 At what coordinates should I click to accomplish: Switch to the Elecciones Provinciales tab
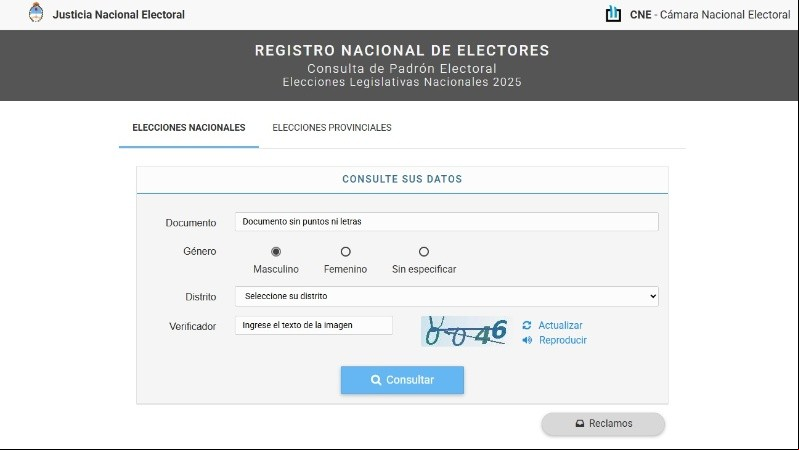(x=332, y=128)
